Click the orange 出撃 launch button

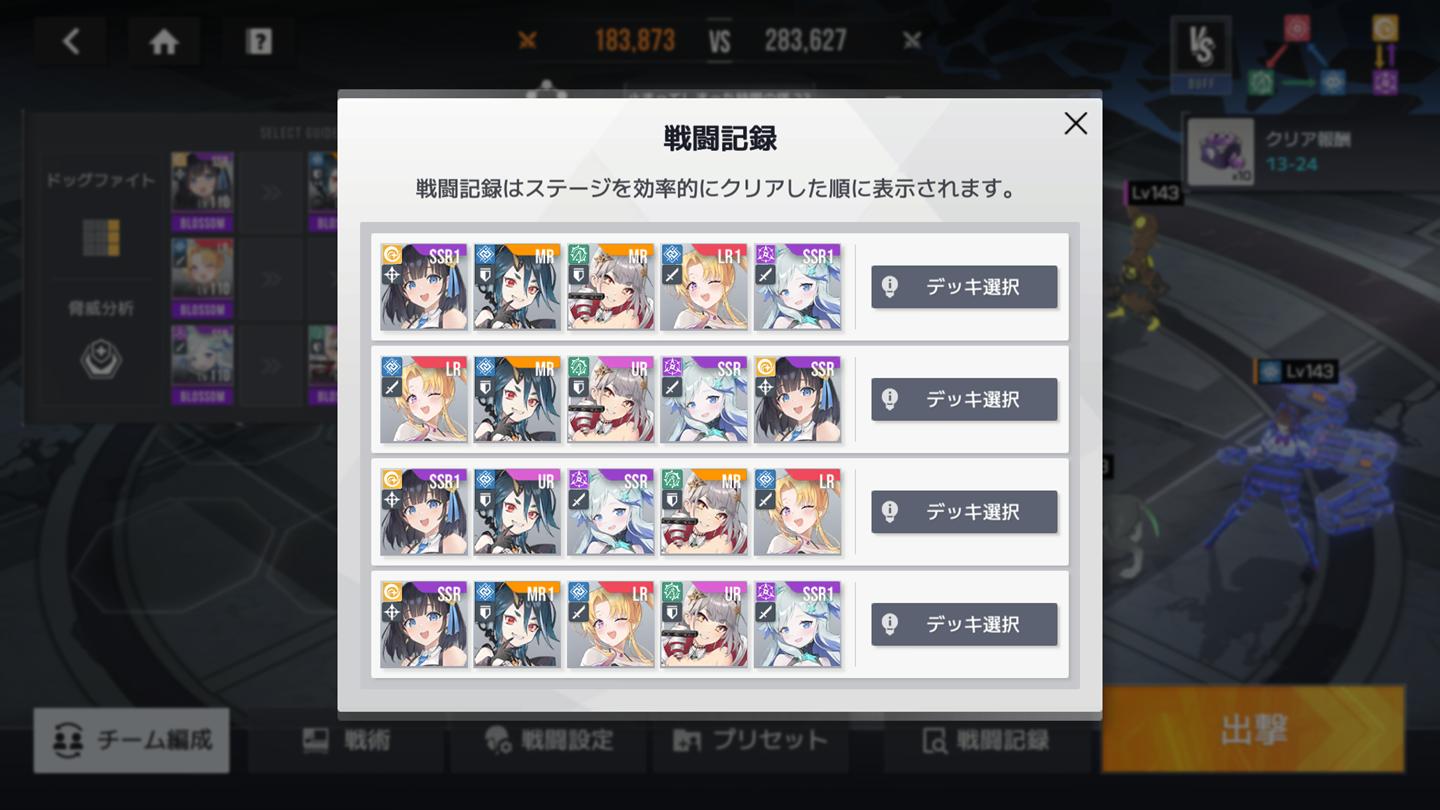point(1253,729)
